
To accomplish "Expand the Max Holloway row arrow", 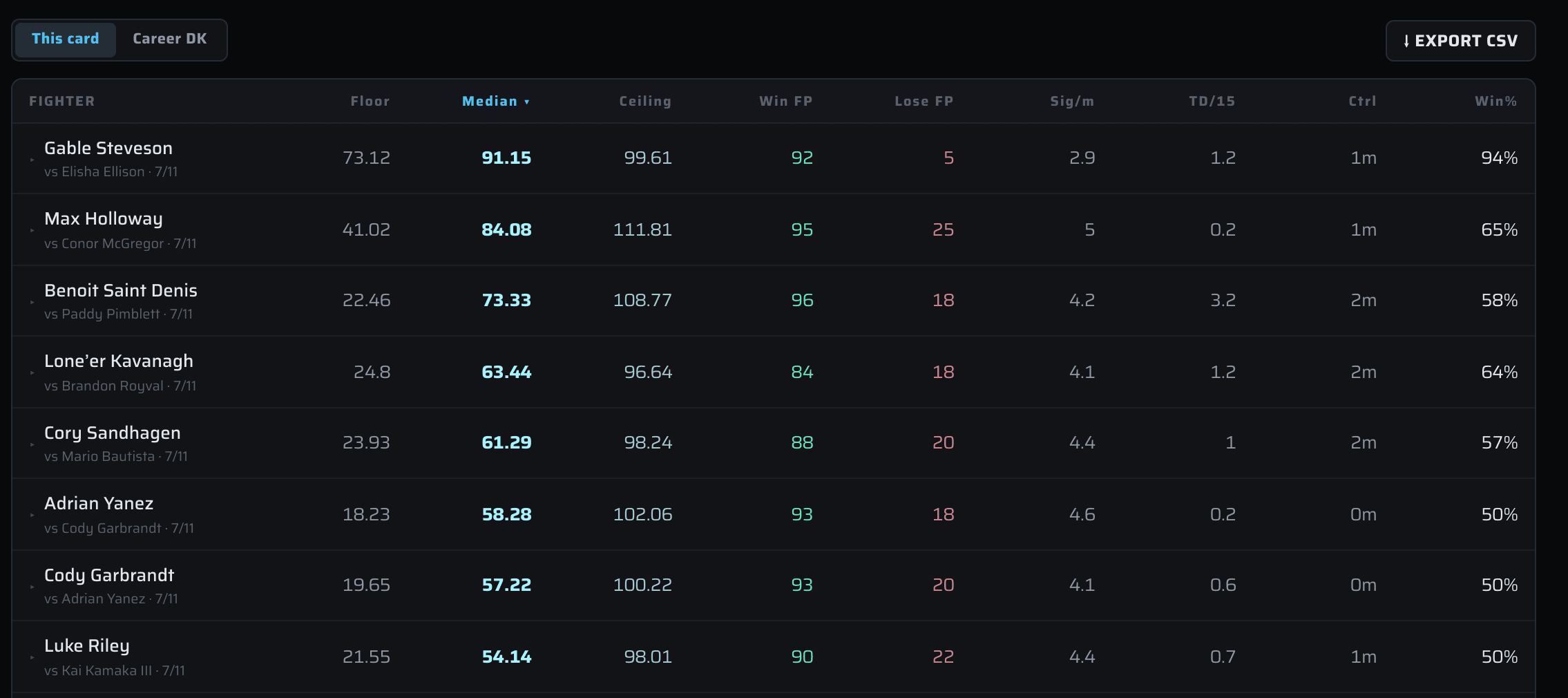I will tap(32, 230).
